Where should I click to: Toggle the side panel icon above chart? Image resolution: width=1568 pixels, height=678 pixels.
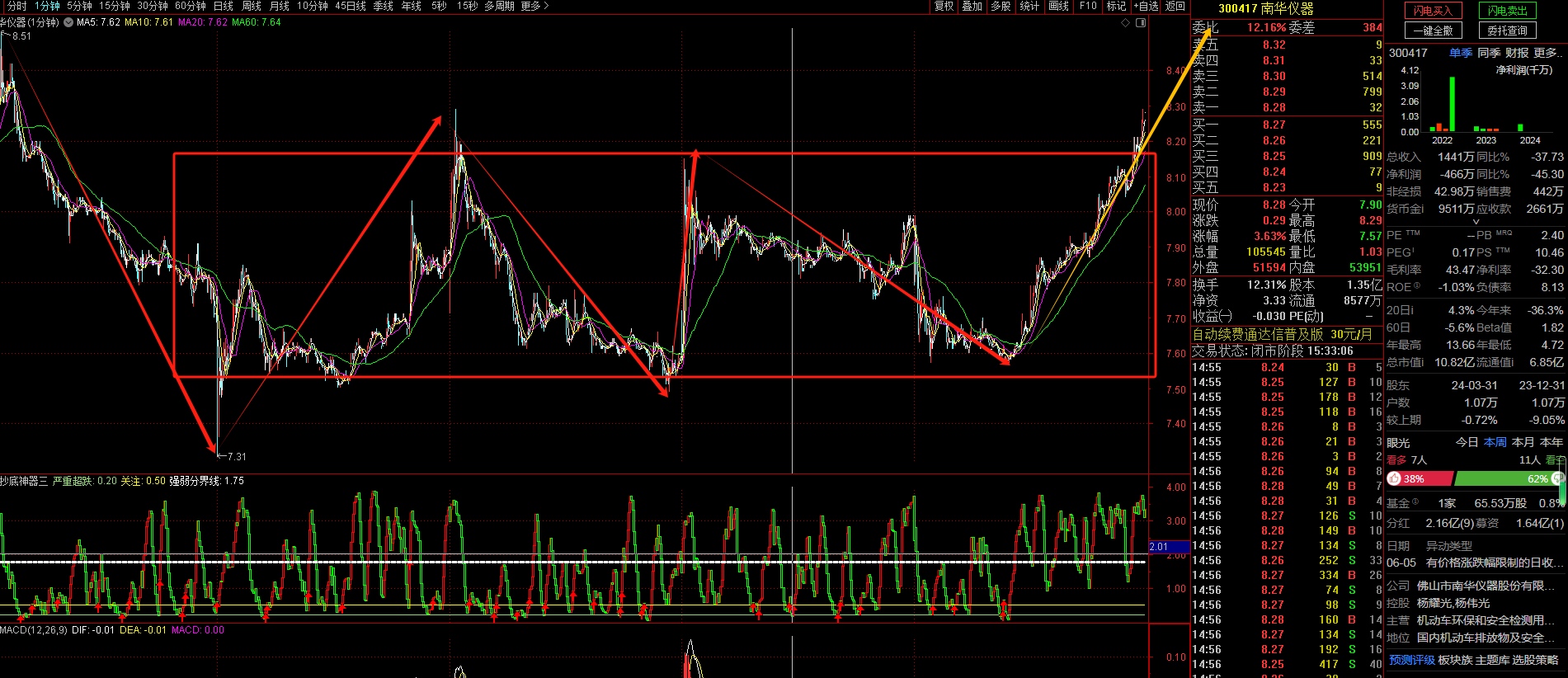tap(1141, 23)
